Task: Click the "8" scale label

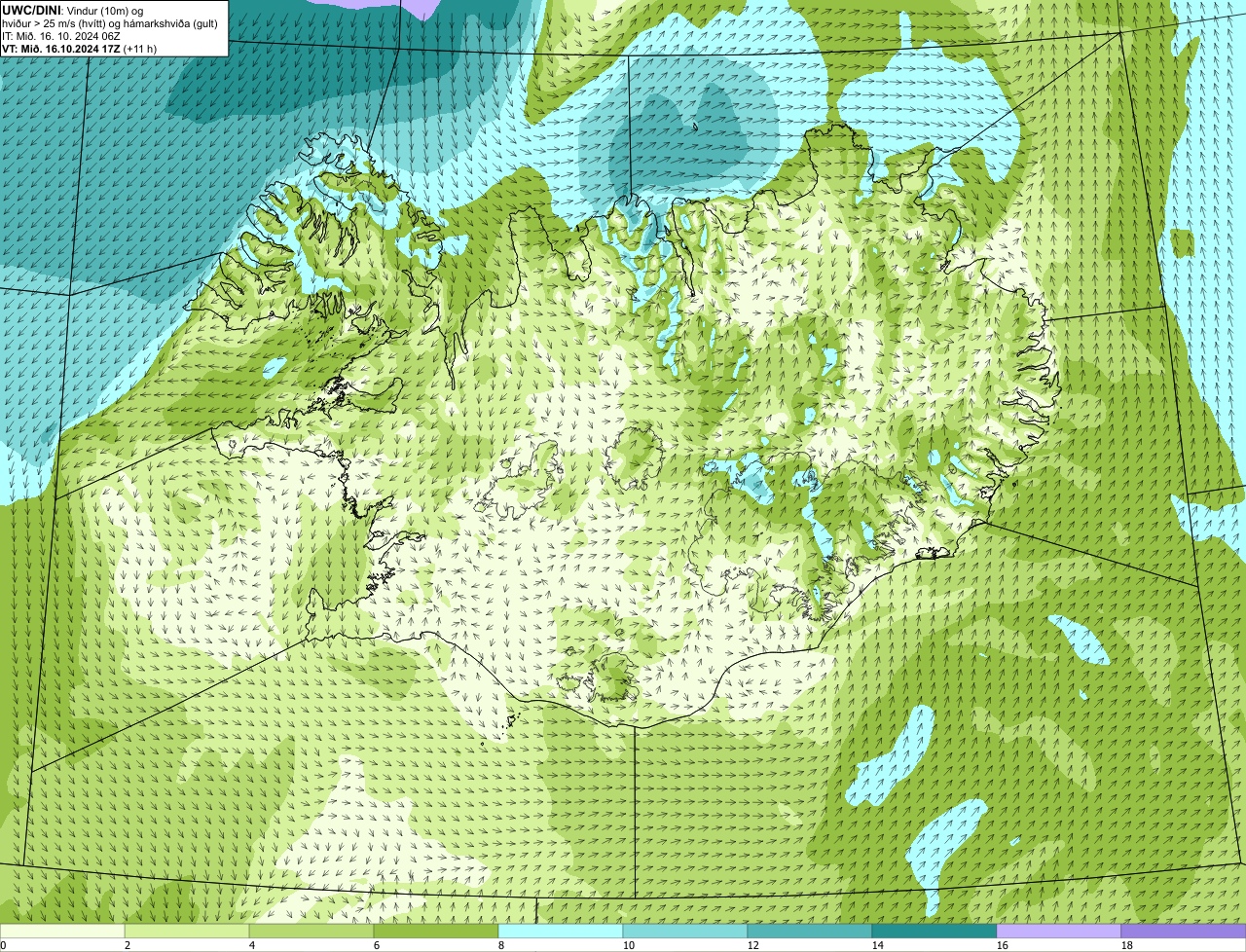Action: 501,945
